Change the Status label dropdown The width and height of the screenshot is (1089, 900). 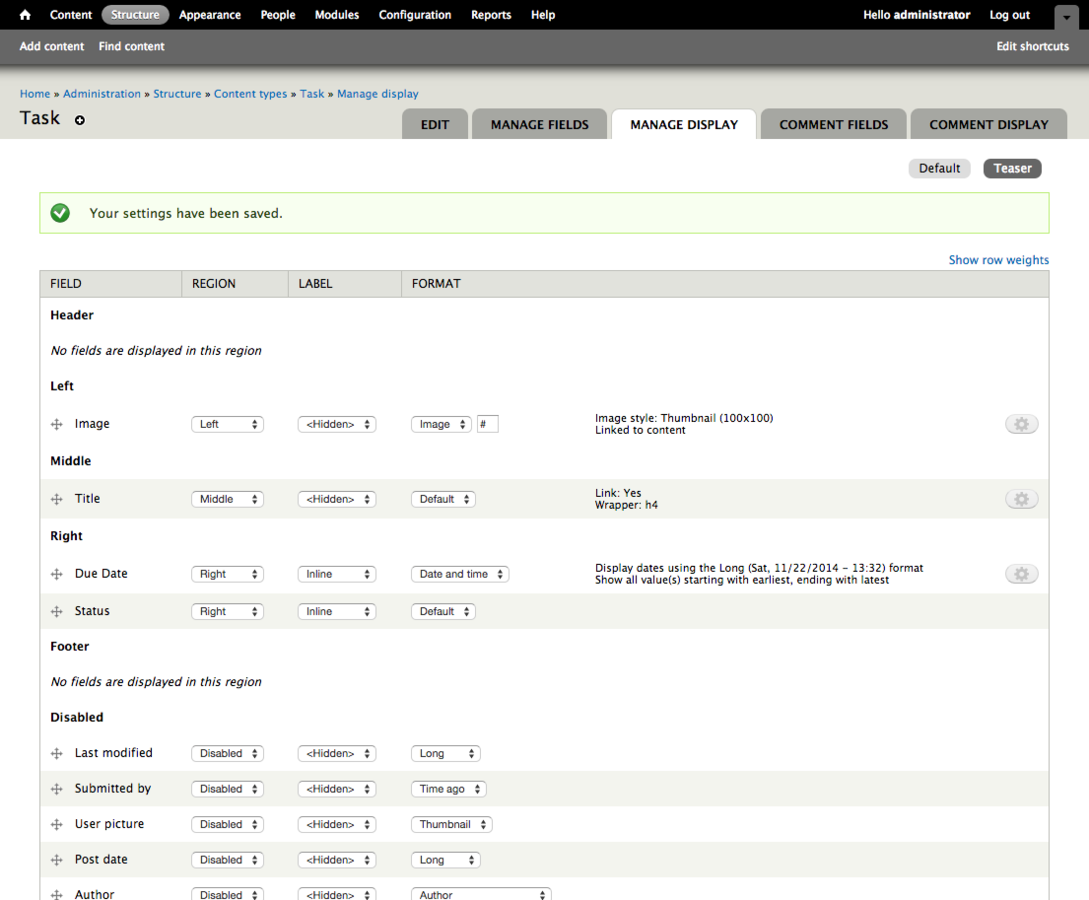337,612
